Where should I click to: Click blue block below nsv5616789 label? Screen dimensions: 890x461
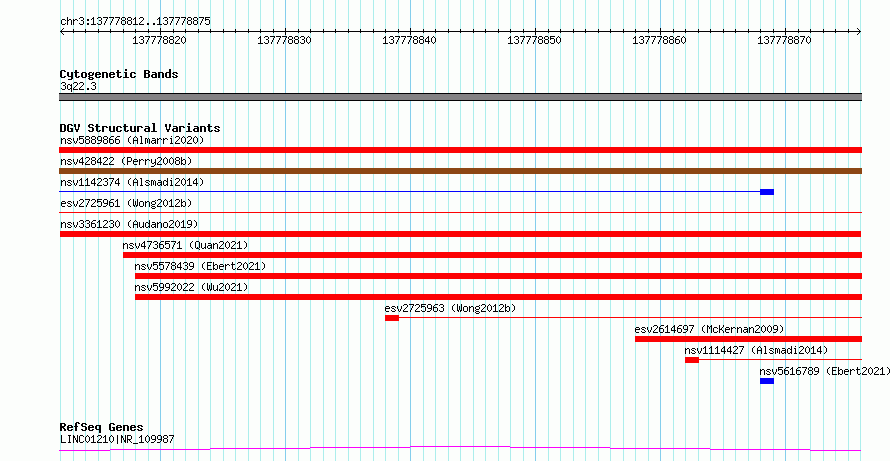pyautogui.click(x=767, y=381)
